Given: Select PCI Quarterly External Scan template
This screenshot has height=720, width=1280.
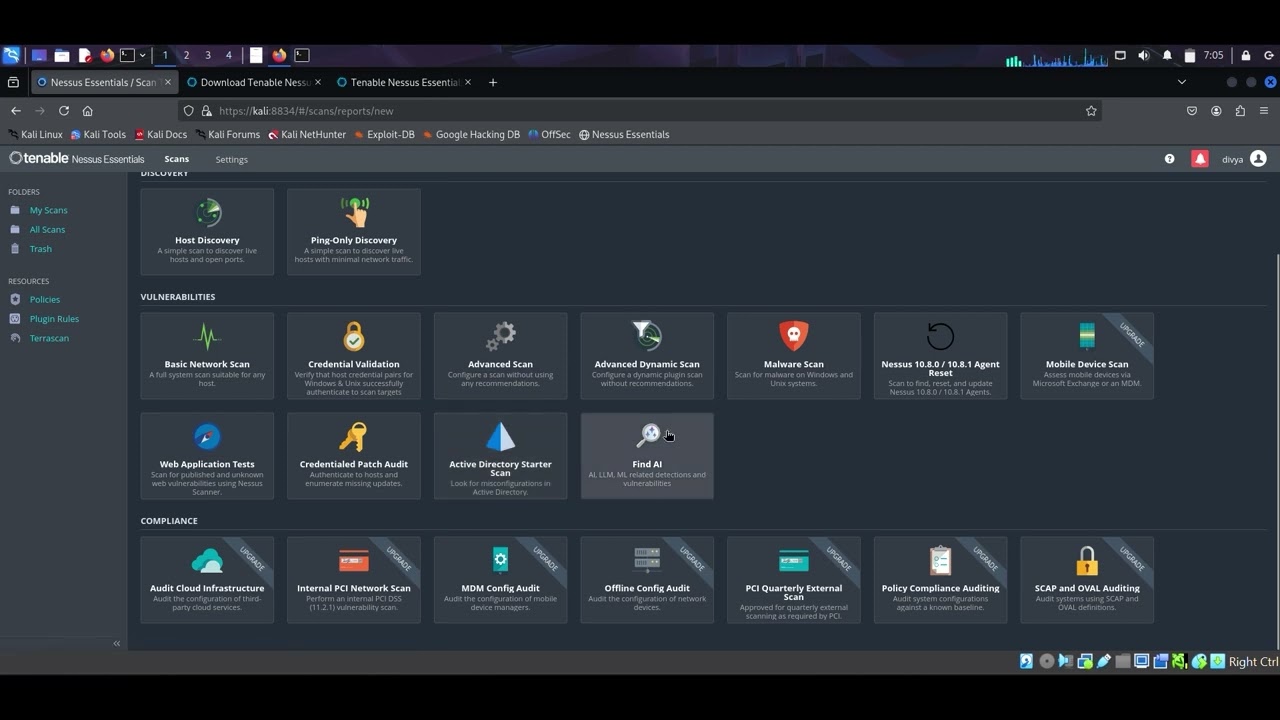Looking at the screenshot, I should (x=794, y=580).
